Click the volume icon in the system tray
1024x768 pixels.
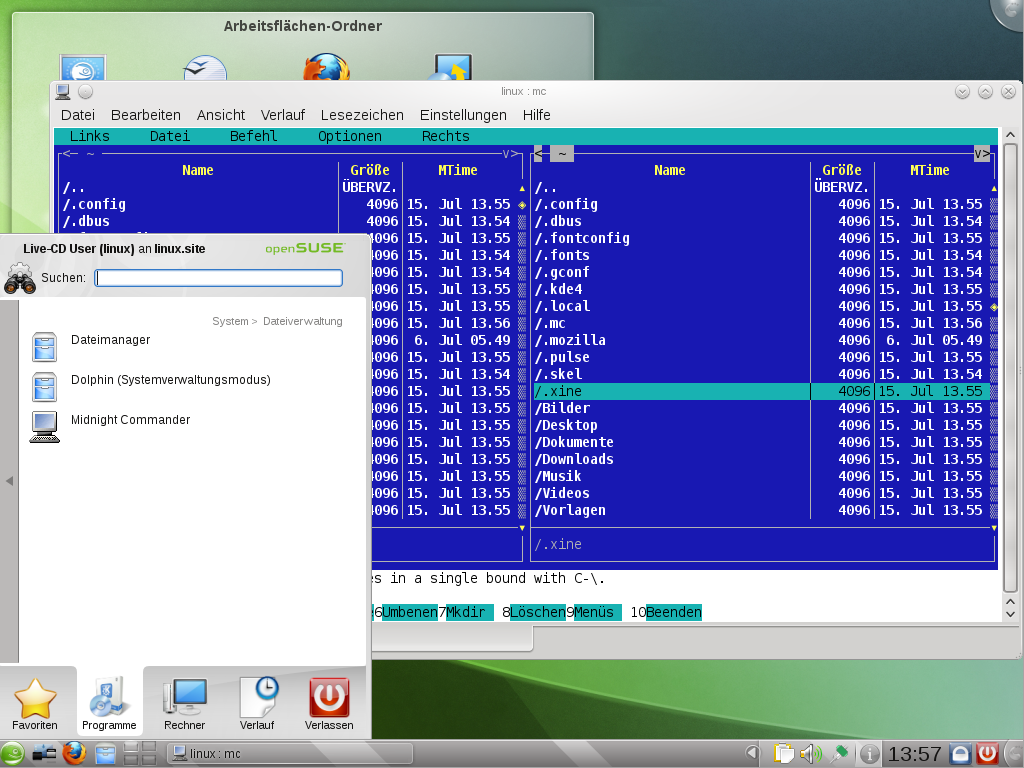tap(809, 751)
